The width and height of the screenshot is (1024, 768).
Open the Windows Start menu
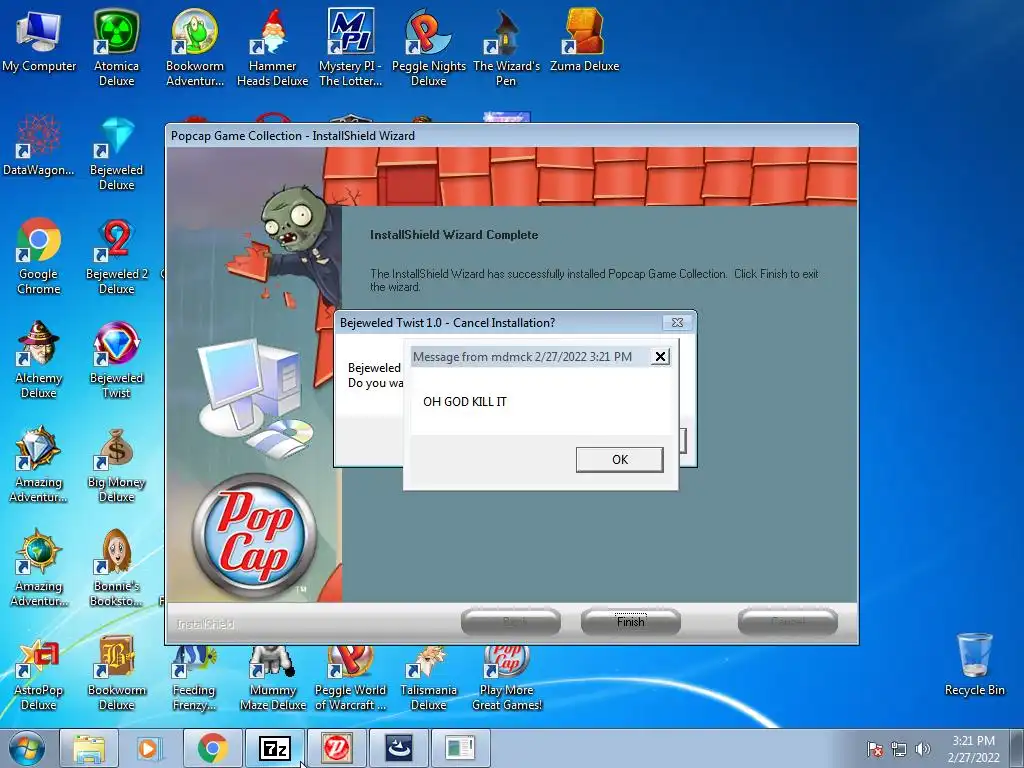(26, 748)
